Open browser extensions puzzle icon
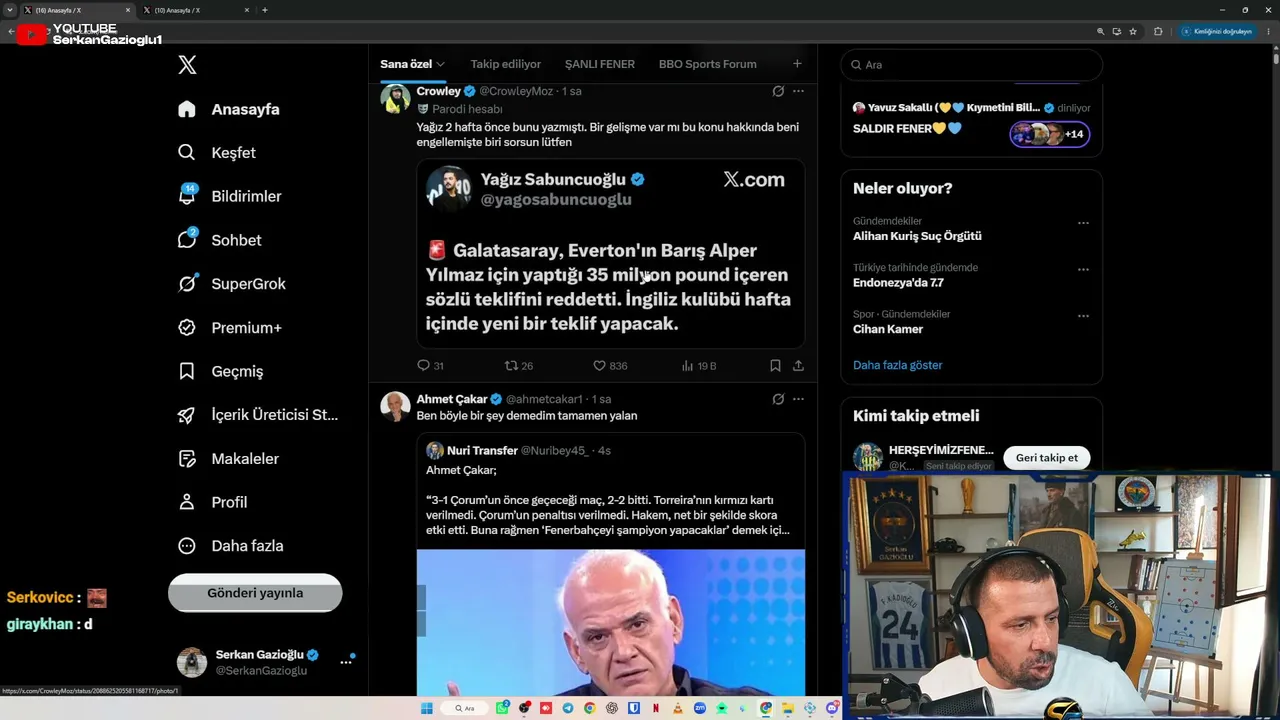 pos(1158,31)
